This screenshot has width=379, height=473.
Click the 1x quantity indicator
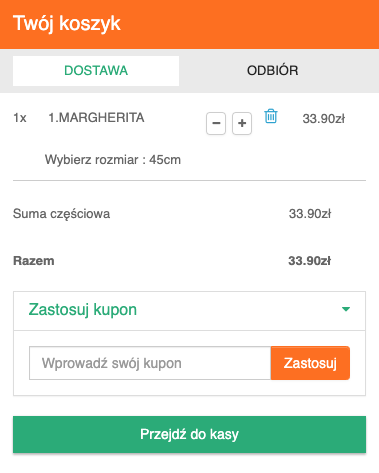click(20, 118)
